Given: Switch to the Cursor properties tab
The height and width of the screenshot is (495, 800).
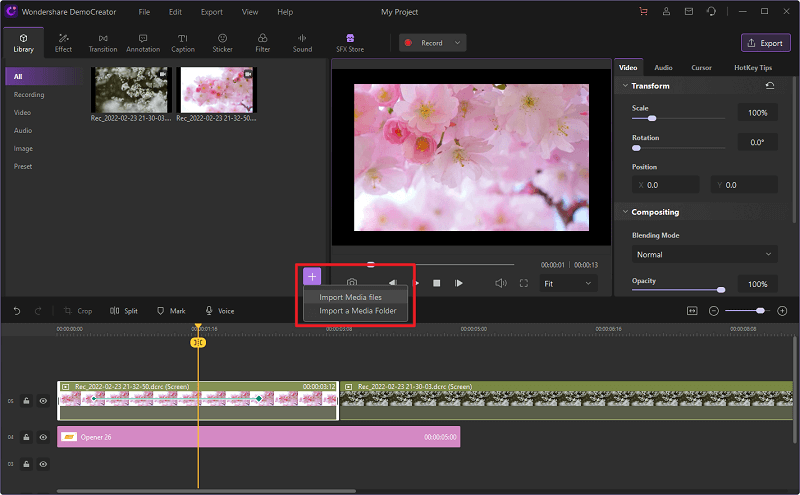Looking at the screenshot, I should (x=701, y=67).
